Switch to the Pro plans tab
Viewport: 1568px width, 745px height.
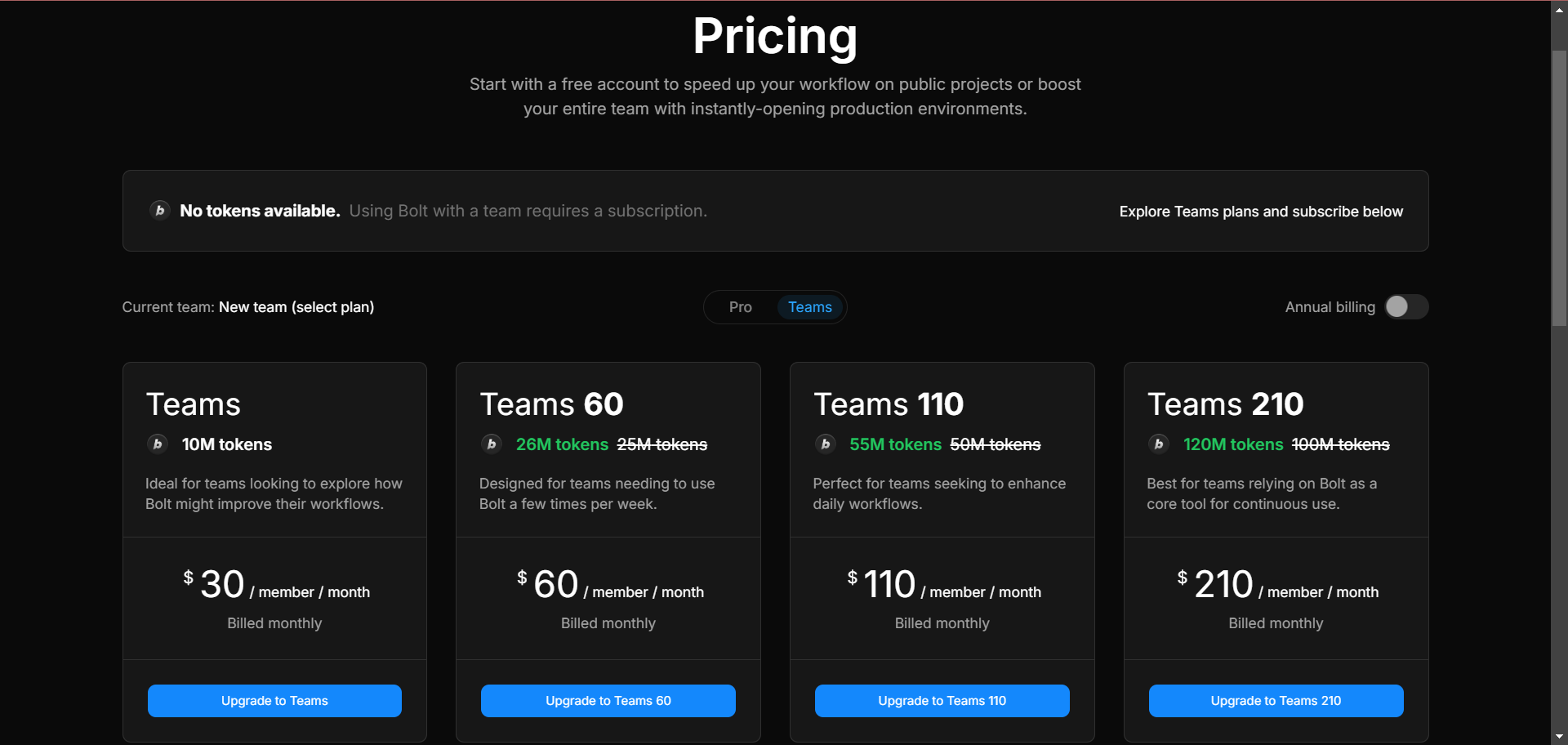click(741, 307)
